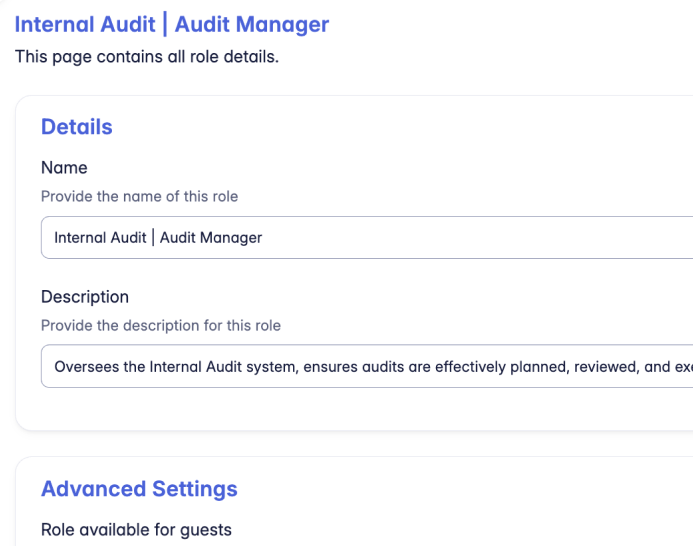This screenshot has width=693, height=546.
Task: Click blank area below Description in Details card
Action: click(x=350, y=410)
